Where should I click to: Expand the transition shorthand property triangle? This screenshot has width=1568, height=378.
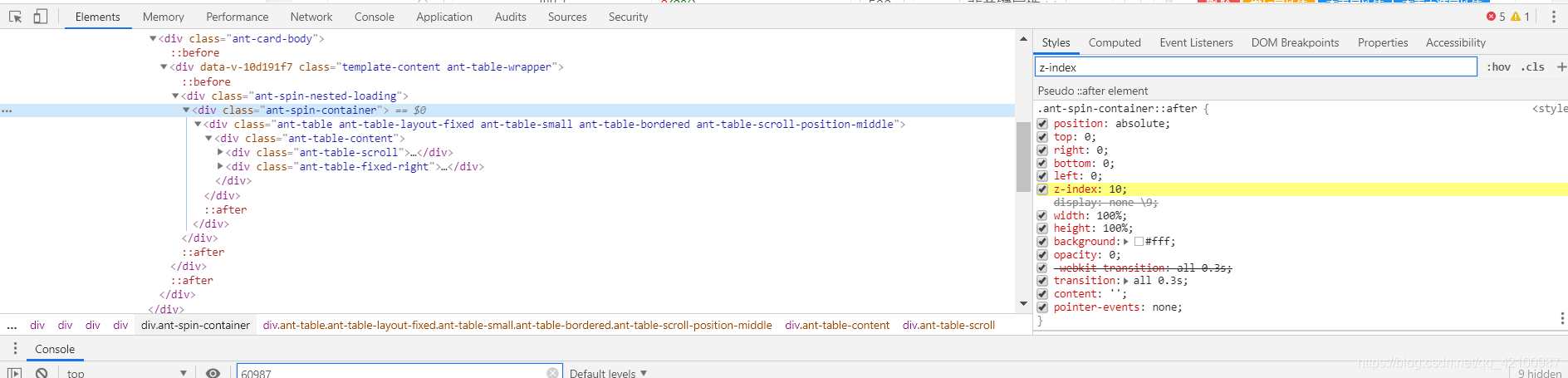1126,281
